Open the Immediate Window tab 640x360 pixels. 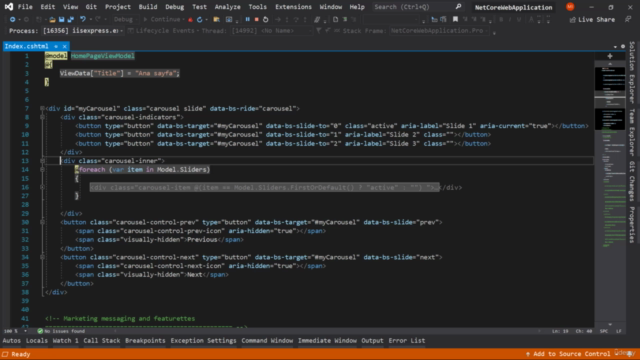click(x=327, y=340)
